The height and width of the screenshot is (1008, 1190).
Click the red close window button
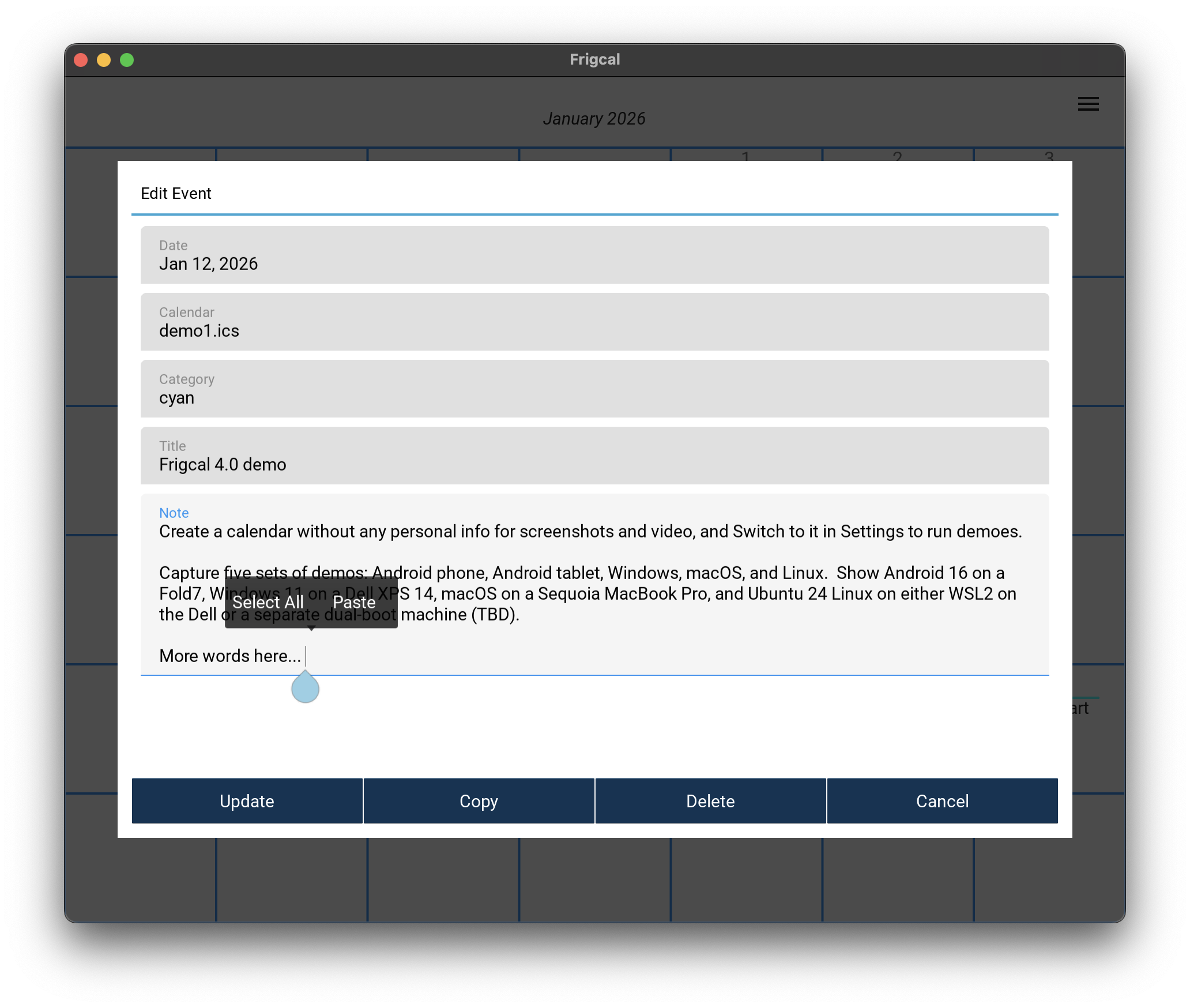(81, 60)
